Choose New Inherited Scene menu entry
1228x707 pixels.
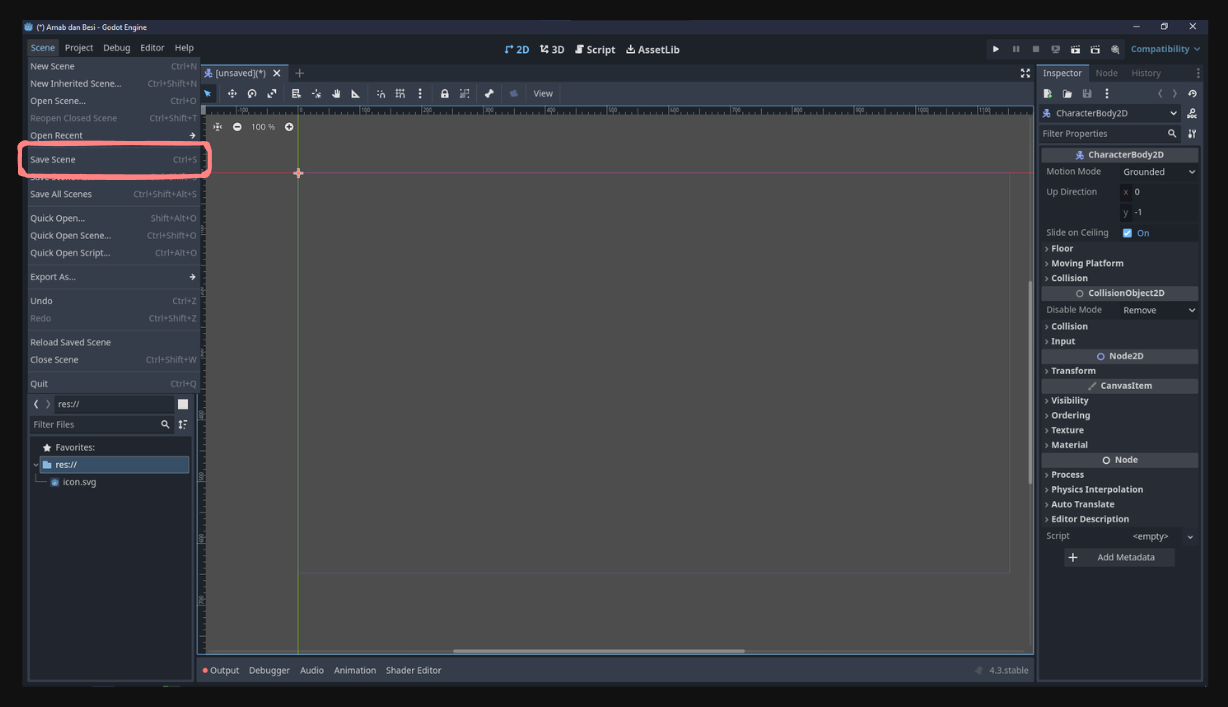coord(113,84)
